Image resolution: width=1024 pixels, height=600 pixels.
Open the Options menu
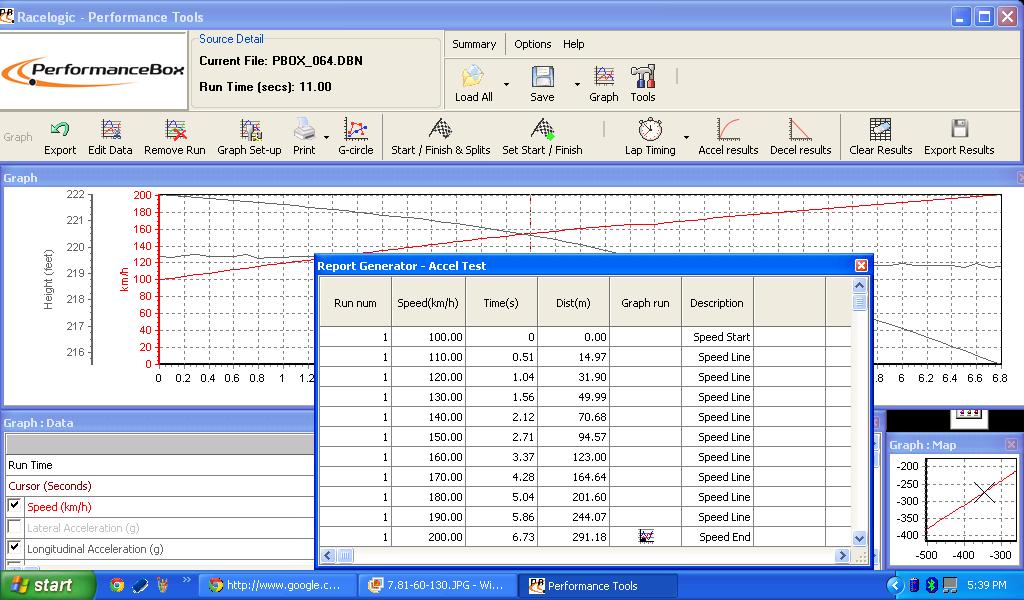pyautogui.click(x=533, y=44)
